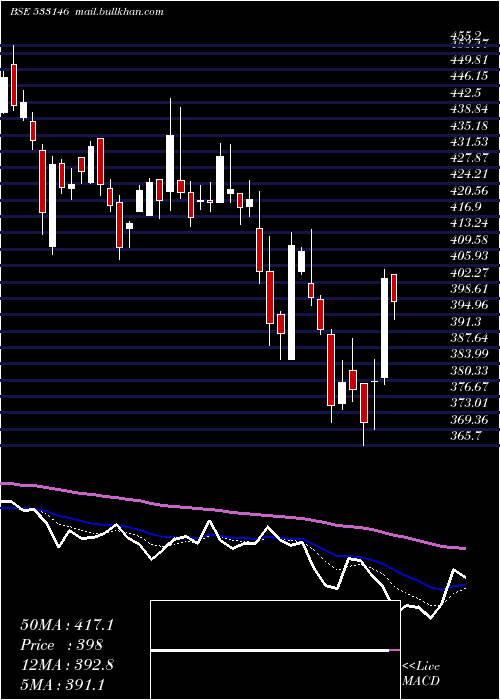Click the 402.27 price axis label

(469, 272)
